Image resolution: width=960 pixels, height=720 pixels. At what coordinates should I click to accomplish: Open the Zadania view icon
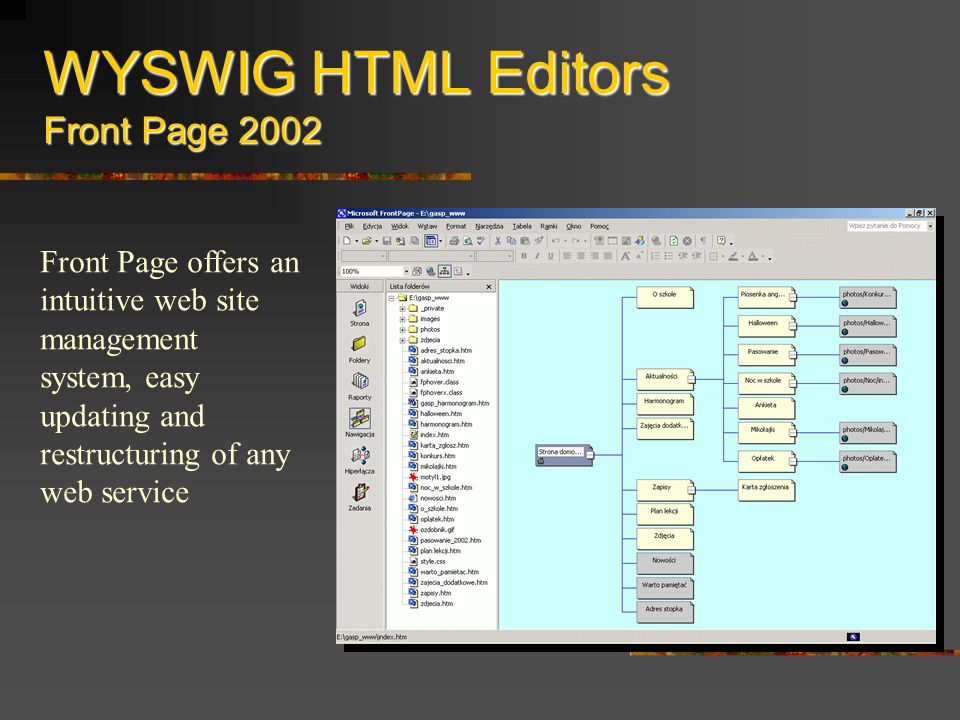click(359, 497)
